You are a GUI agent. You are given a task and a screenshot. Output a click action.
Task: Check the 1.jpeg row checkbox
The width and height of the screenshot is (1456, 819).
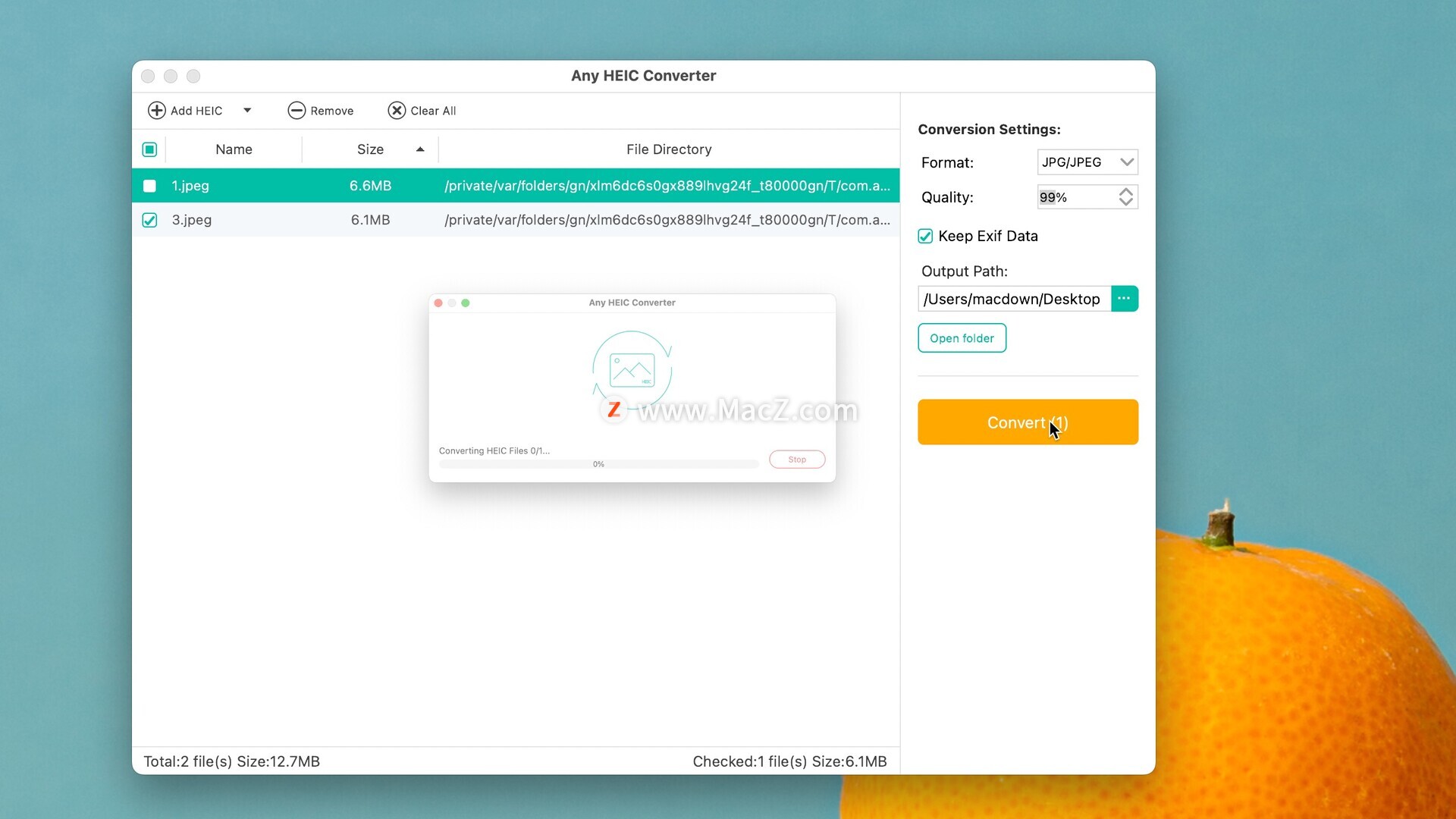coord(149,186)
